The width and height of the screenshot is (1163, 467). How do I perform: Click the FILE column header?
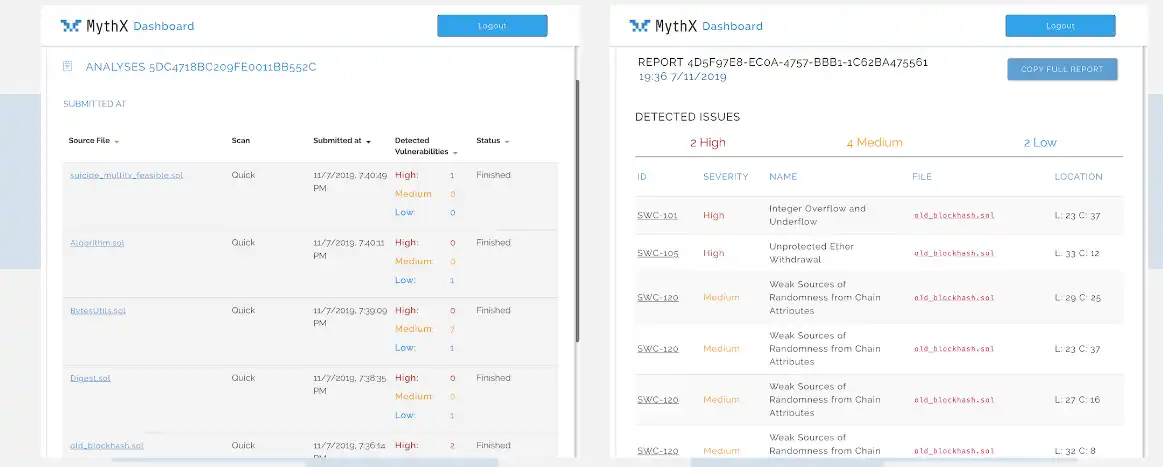pos(922,176)
